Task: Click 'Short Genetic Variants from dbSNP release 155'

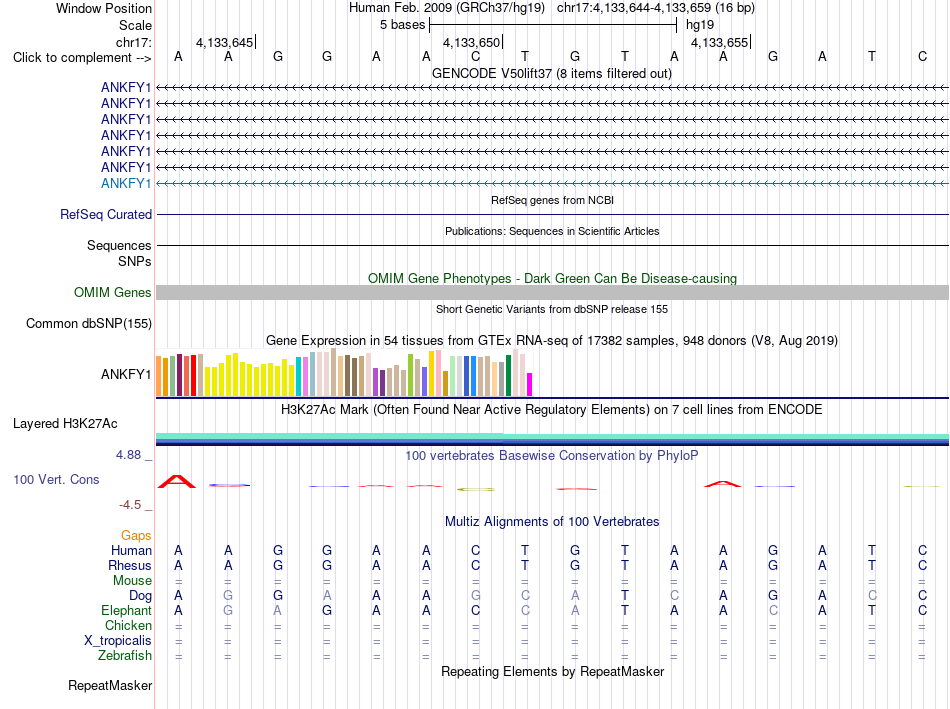Action: click(552, 309)
